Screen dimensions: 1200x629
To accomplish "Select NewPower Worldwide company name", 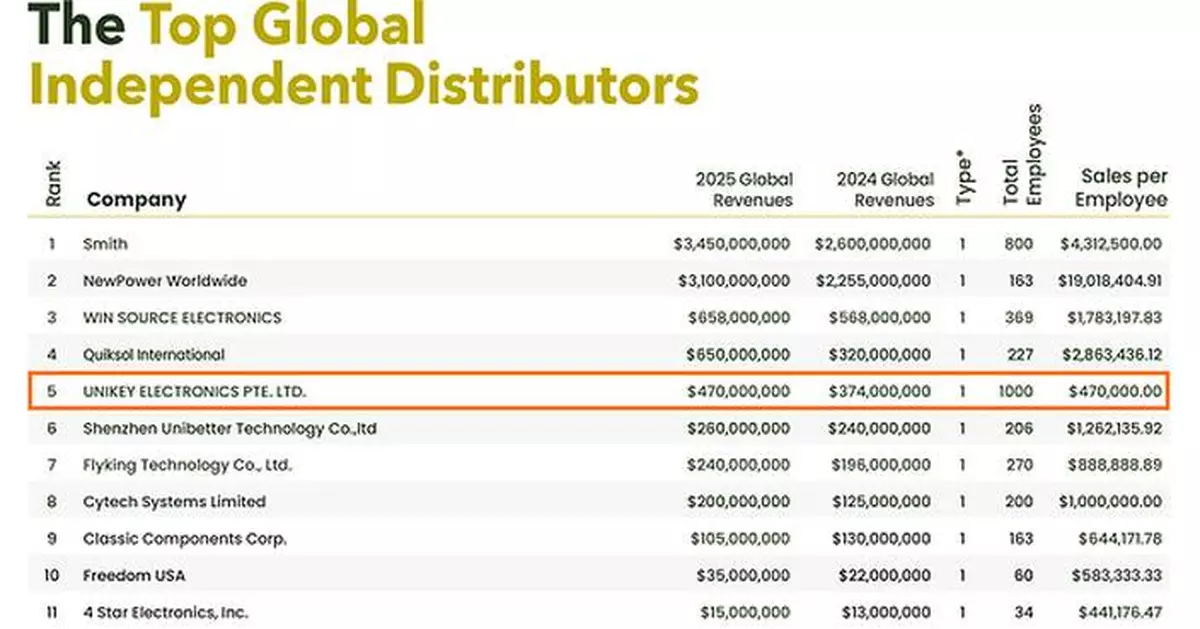I will coord(165,281).
